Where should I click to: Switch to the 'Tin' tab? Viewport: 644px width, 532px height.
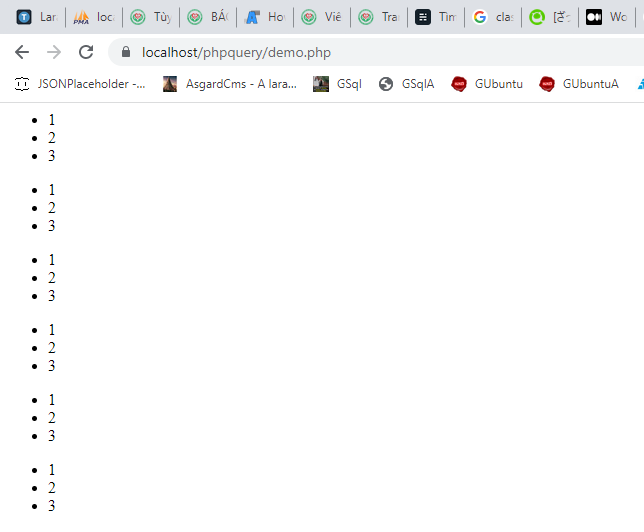point(436,17)
